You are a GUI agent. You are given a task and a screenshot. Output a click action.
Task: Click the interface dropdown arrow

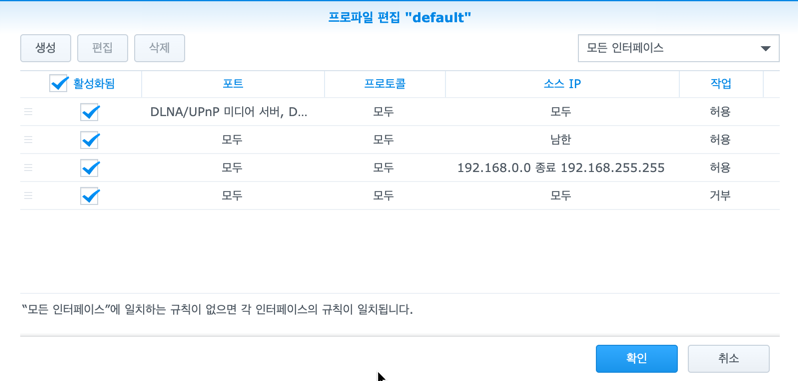click(x=765, y=49)
